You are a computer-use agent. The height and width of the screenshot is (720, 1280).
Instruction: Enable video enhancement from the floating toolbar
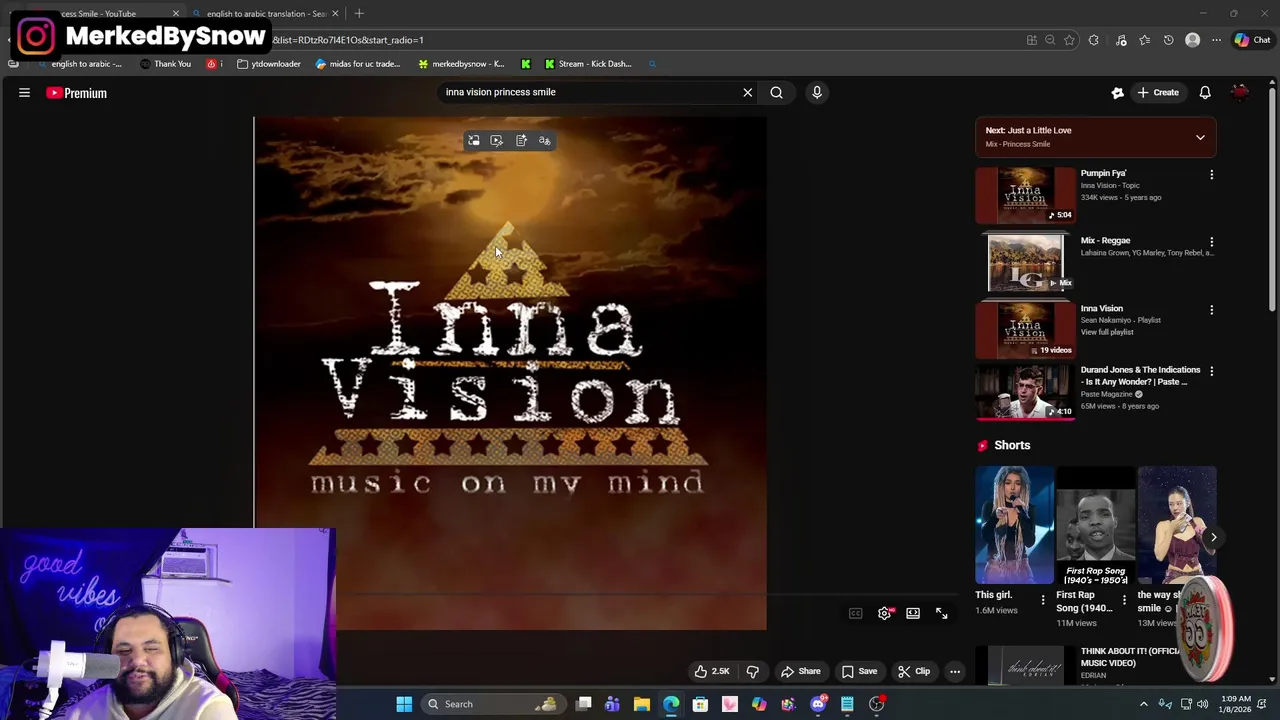point(497,141)
